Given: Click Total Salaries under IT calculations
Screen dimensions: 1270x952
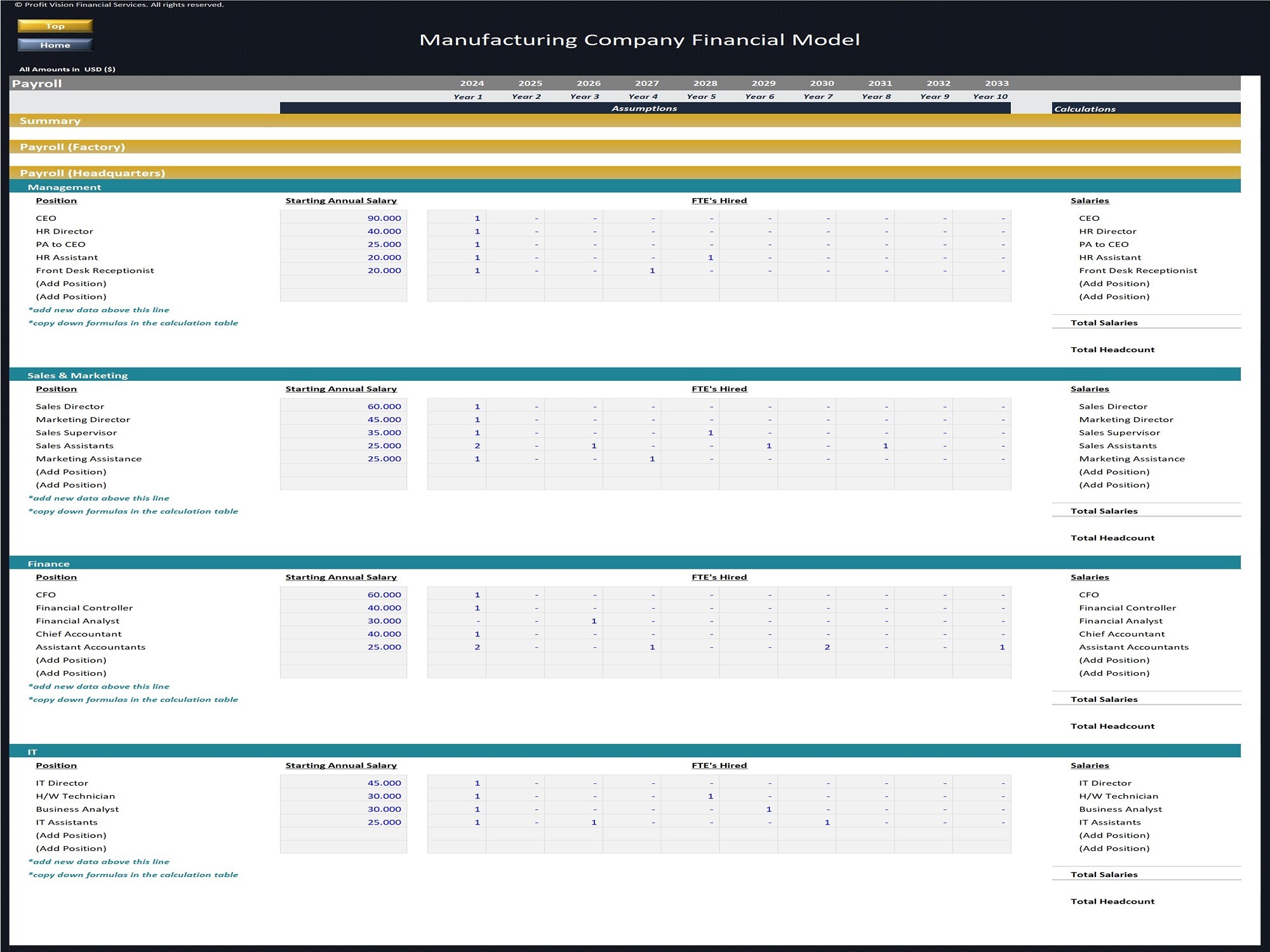Looking at the screenshot, I should point(1104,875).
